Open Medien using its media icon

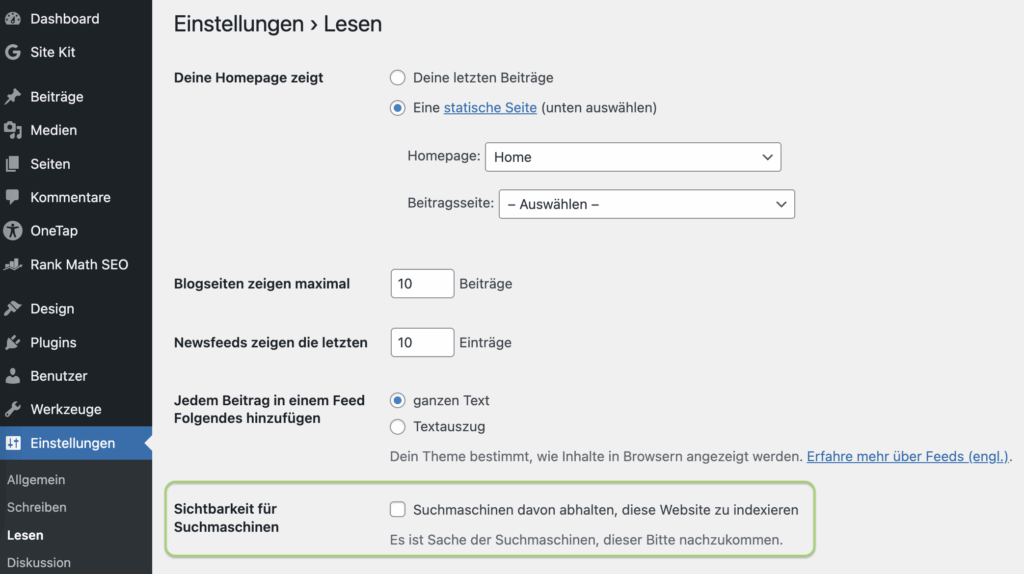pos(13,130)
